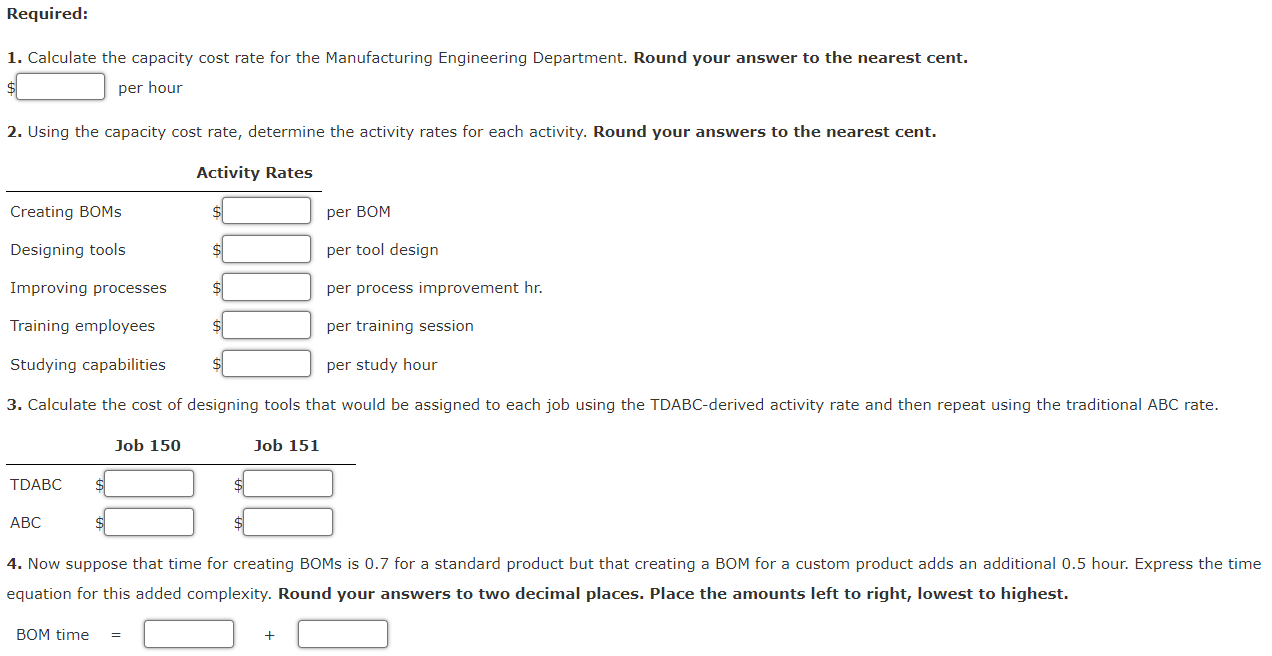Click the Required heading text
This screenshot has width=1272, height=656.
tap(44, 13)
